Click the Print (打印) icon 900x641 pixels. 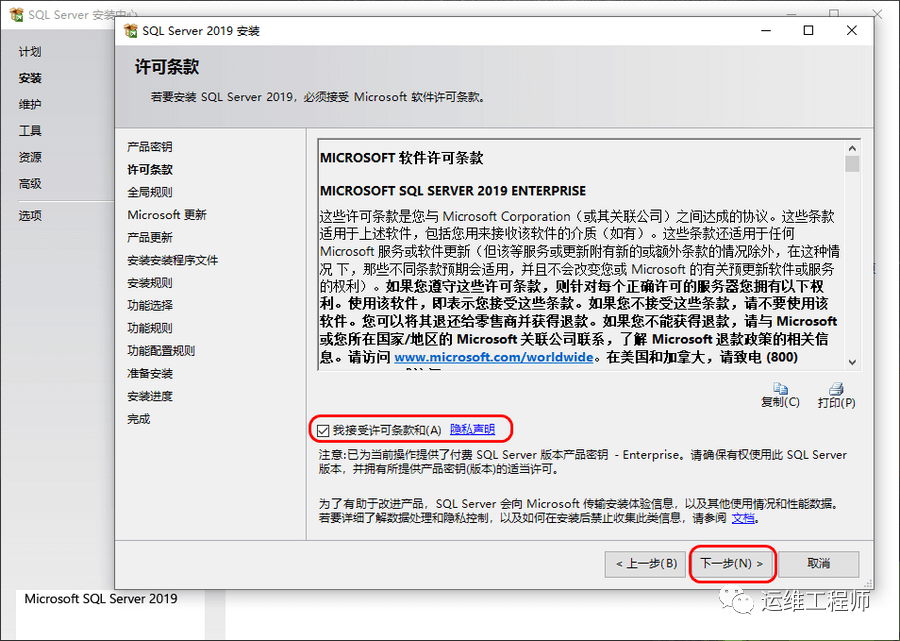click(x=836, y=389)
